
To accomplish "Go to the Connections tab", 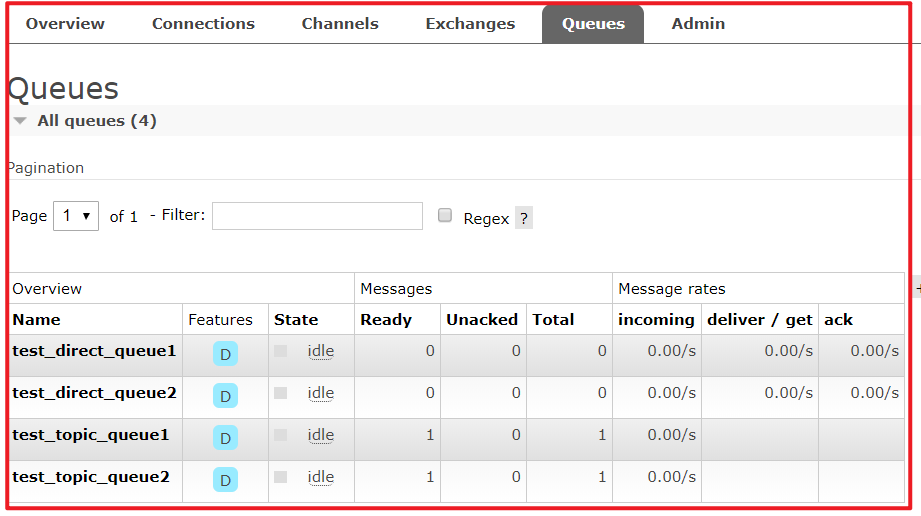I will tap(203, 24).
